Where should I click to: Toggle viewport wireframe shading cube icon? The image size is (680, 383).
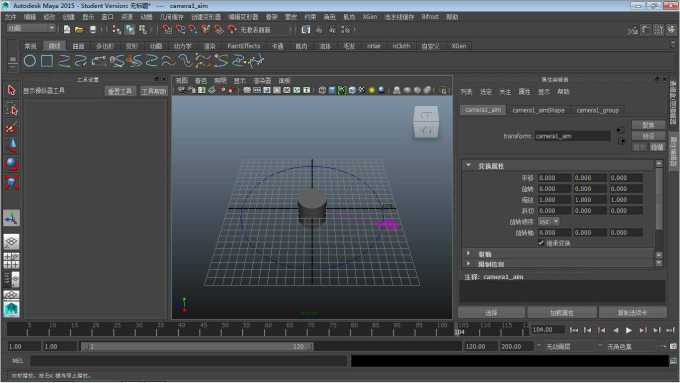coord(322,90)
